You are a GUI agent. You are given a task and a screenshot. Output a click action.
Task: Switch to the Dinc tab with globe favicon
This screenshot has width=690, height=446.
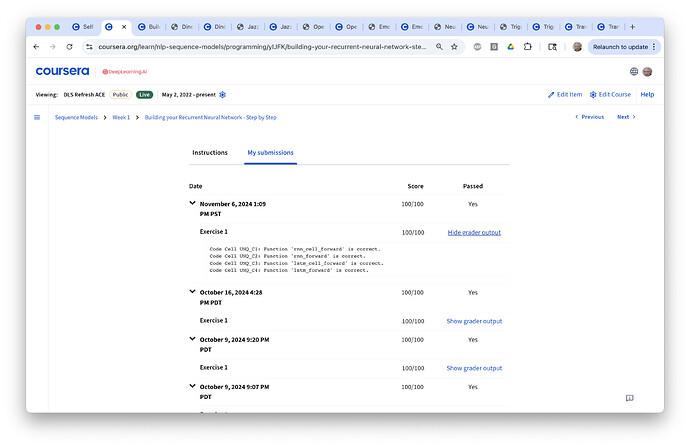pyautogui.click(x=182, y=27)
